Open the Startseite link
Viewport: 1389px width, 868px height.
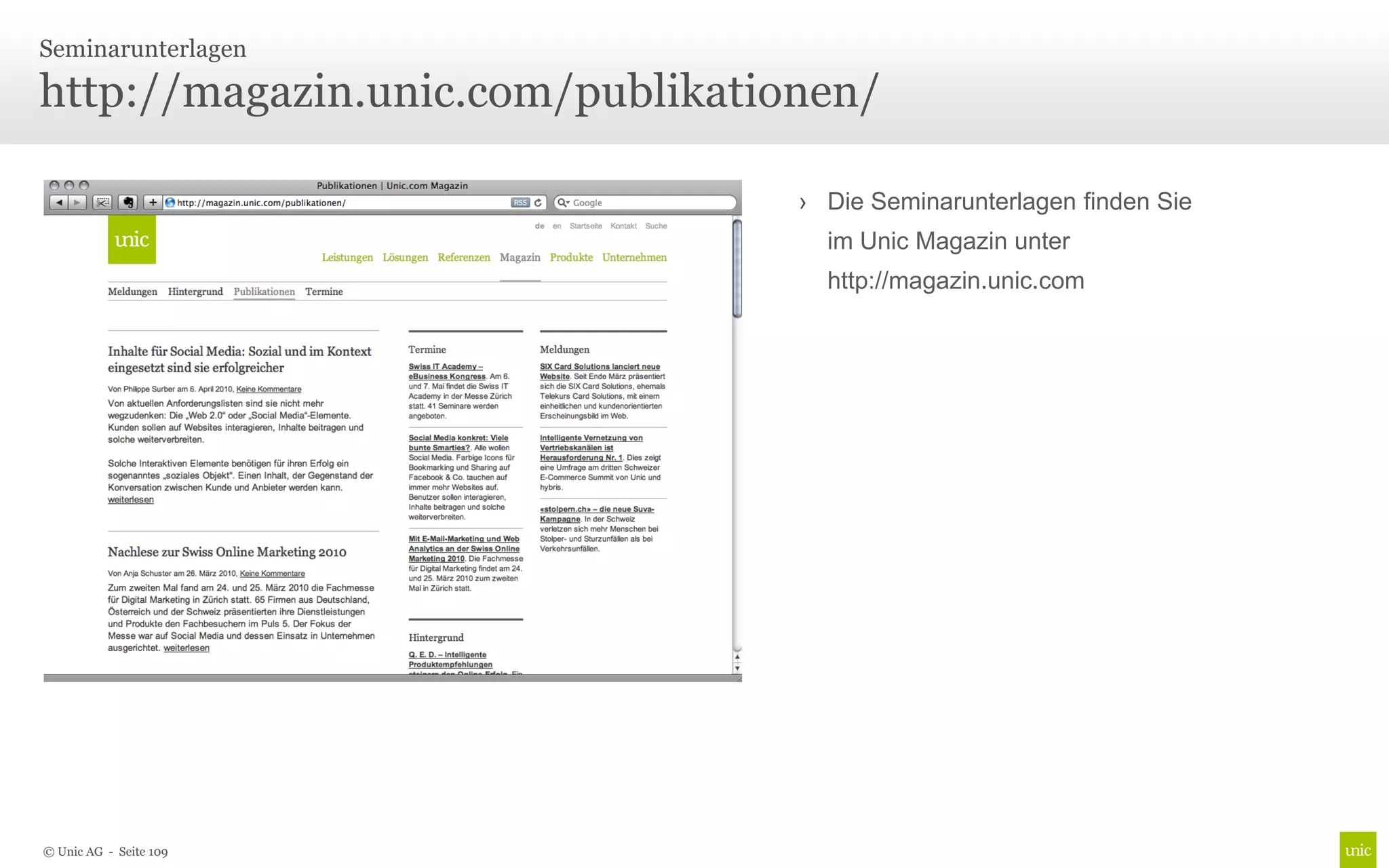point(585,226)
